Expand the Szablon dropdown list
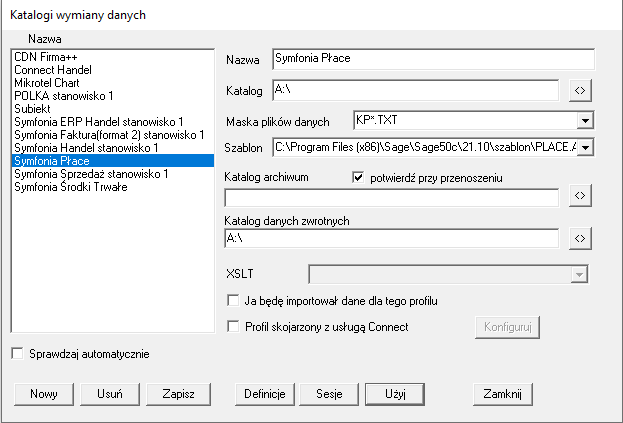The width and height of the screenshot is (623, 423). (585, 147)
